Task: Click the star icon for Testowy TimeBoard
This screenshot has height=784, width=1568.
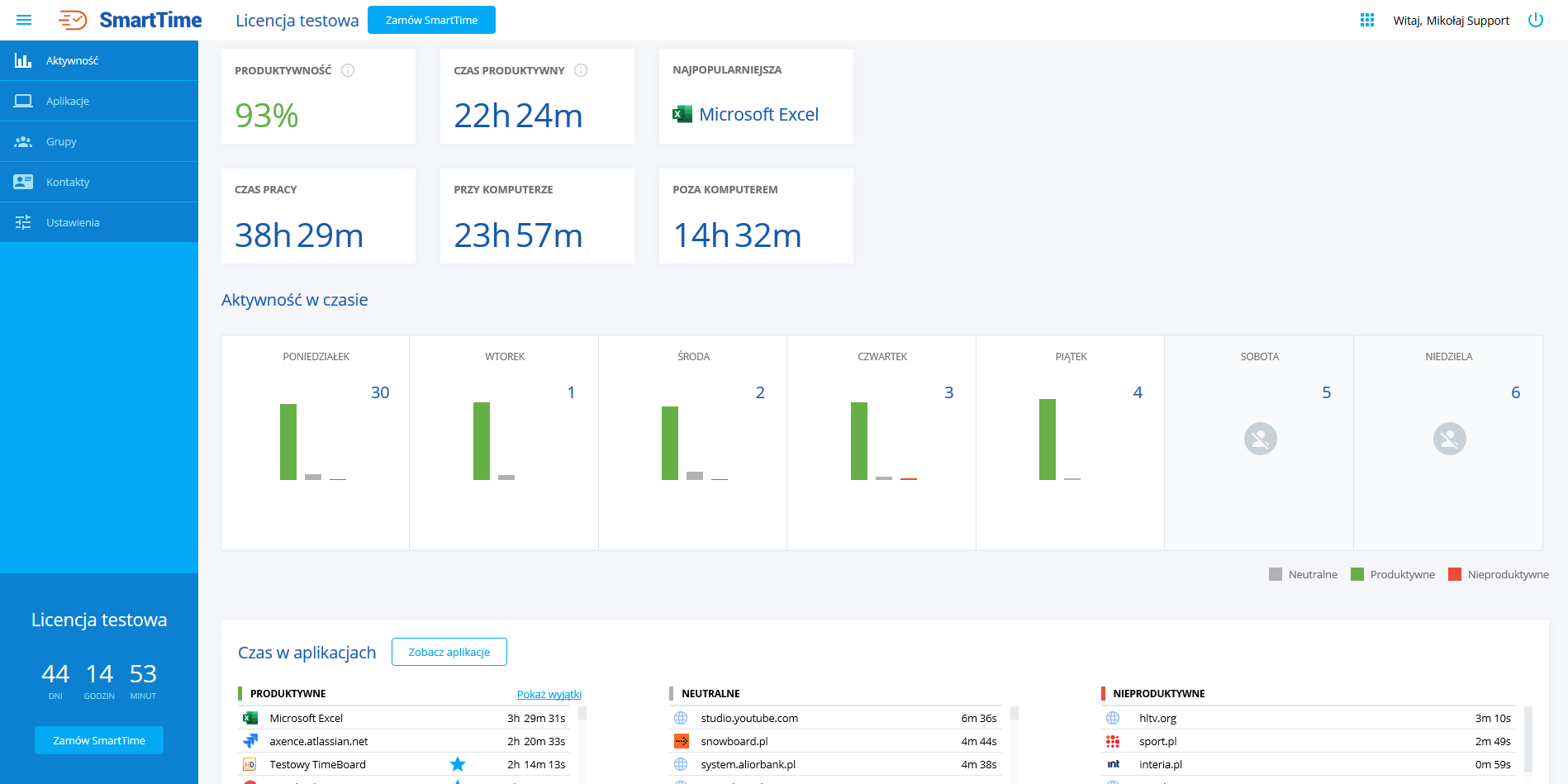Action: (458, 764)
